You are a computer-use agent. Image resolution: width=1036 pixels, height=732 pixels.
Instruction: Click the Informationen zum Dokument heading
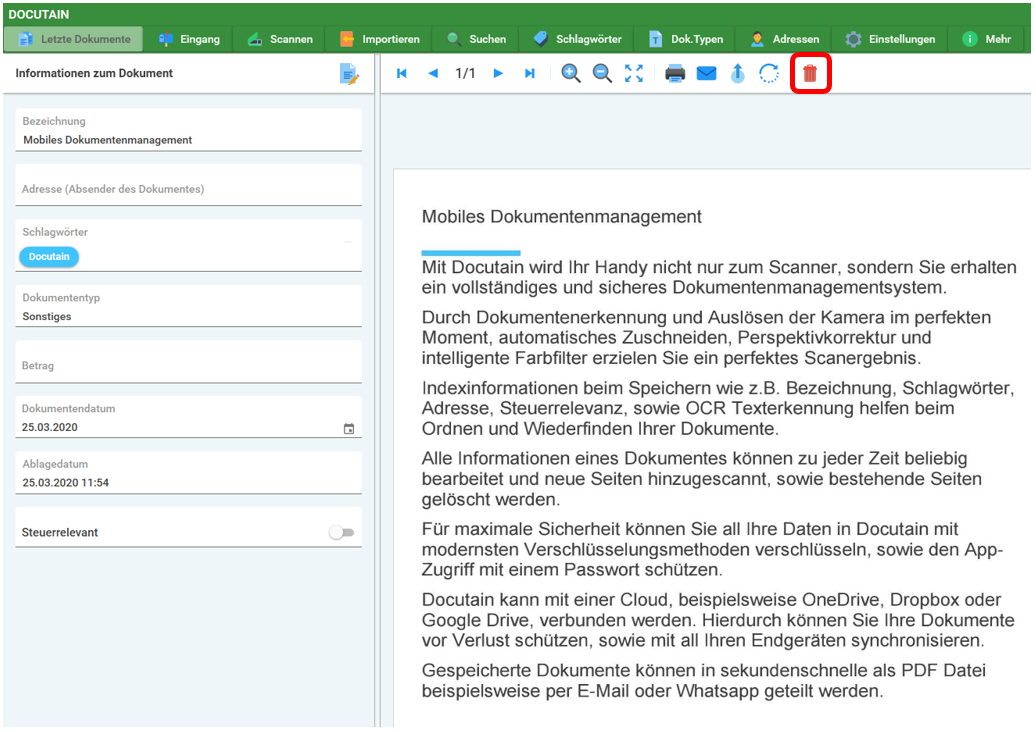94,73
